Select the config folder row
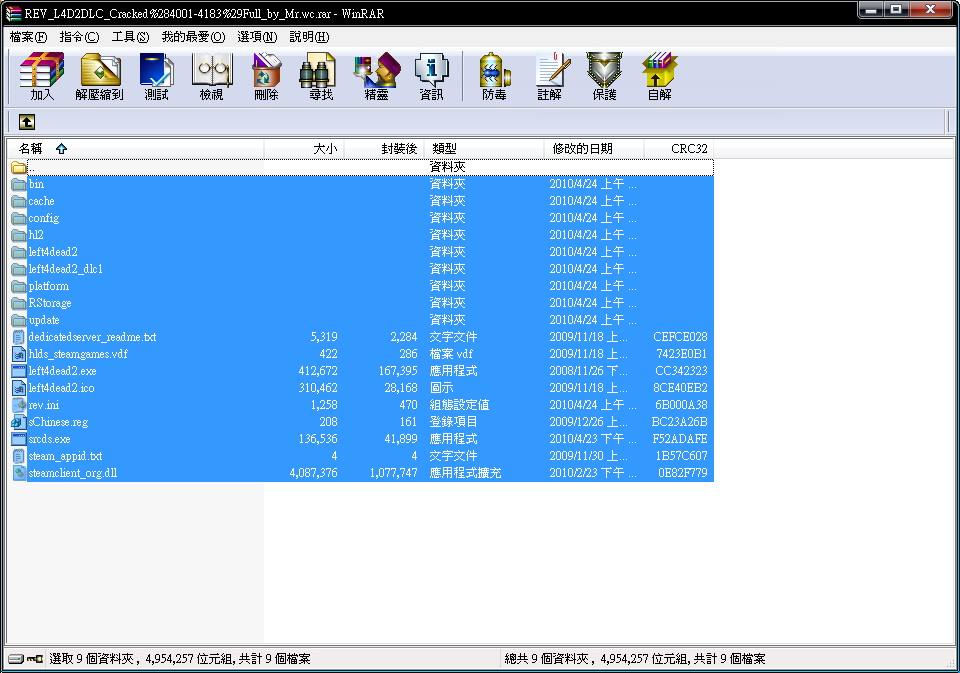This screenshot has height=673, width=960. coord(362,218)
